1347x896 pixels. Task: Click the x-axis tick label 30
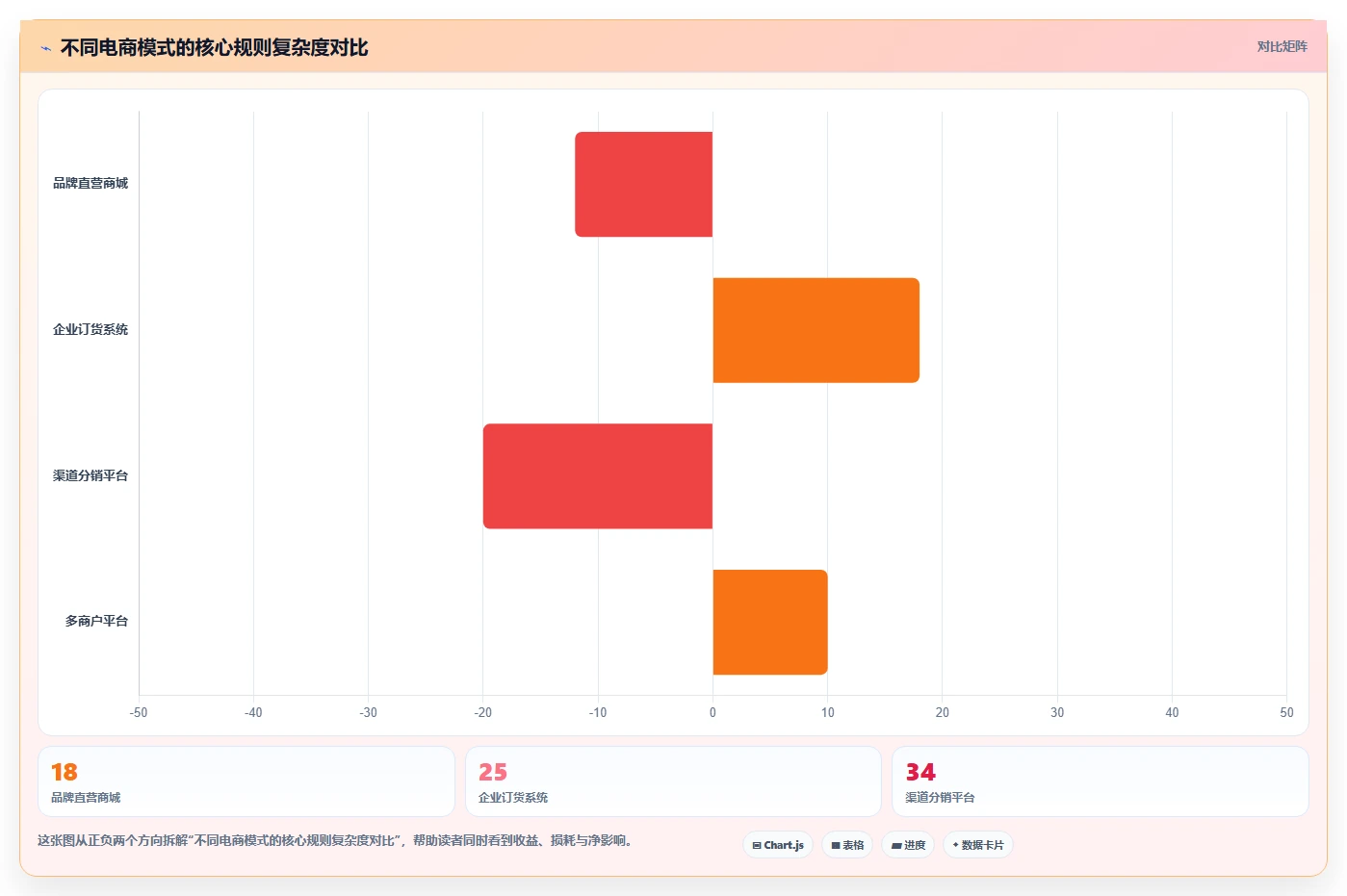pyautogui.click(x=1057, y=713)
